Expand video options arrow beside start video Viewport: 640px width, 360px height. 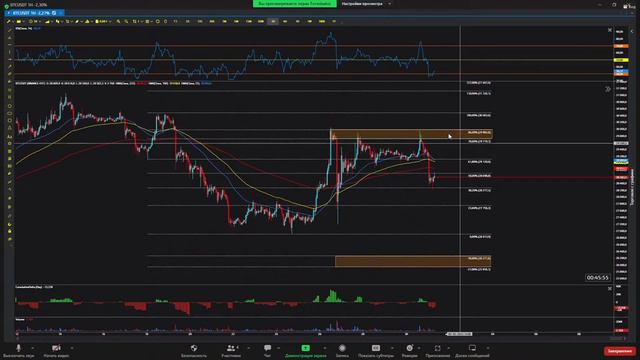(x=72, y=348)
